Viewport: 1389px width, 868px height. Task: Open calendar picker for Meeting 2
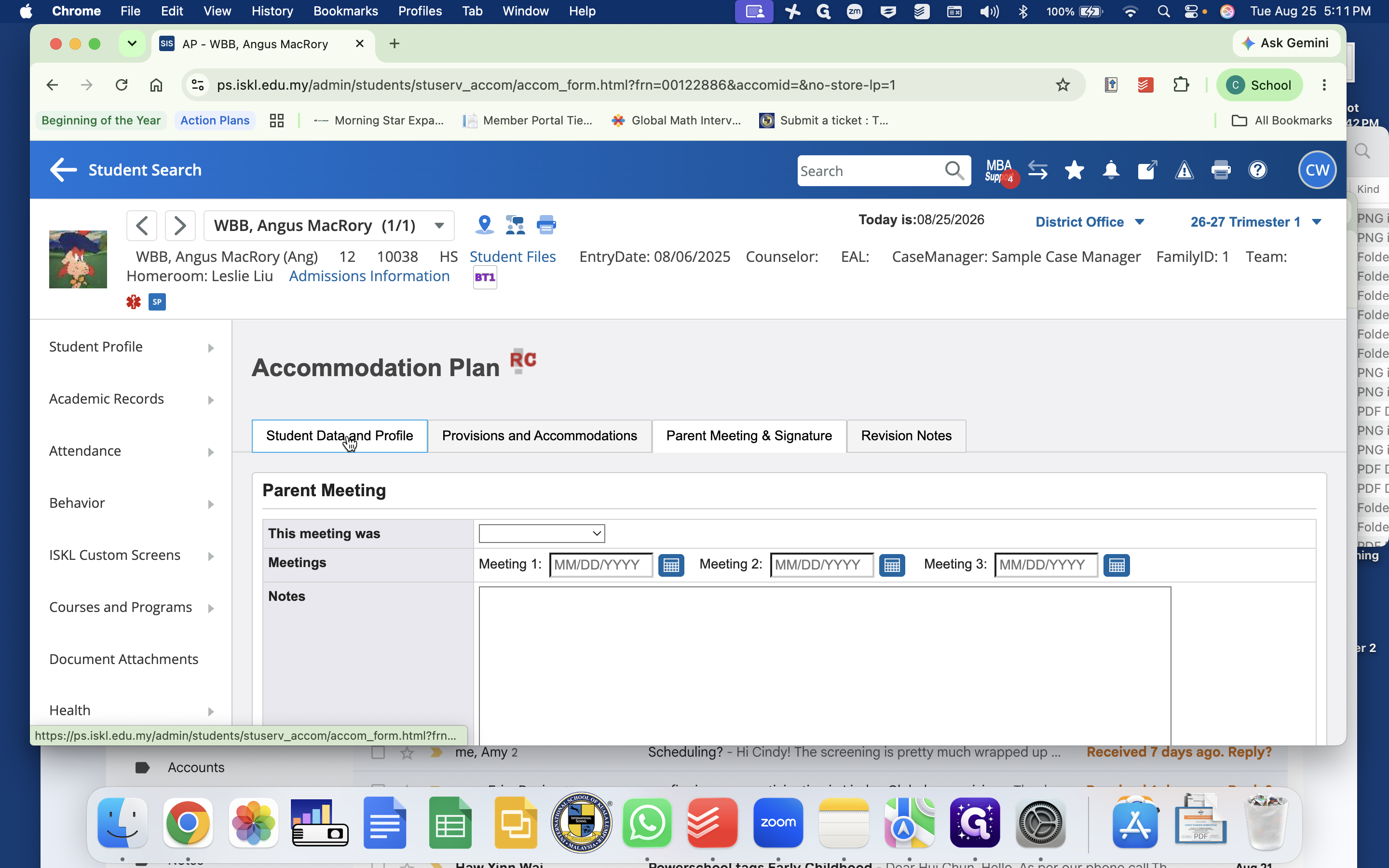pos(892,565)
